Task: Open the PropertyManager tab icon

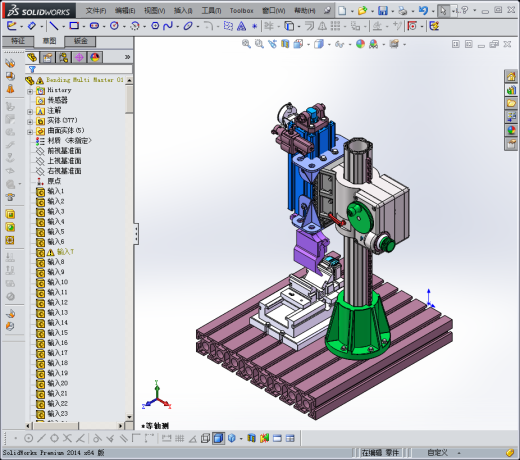Action: pos(47,58)
